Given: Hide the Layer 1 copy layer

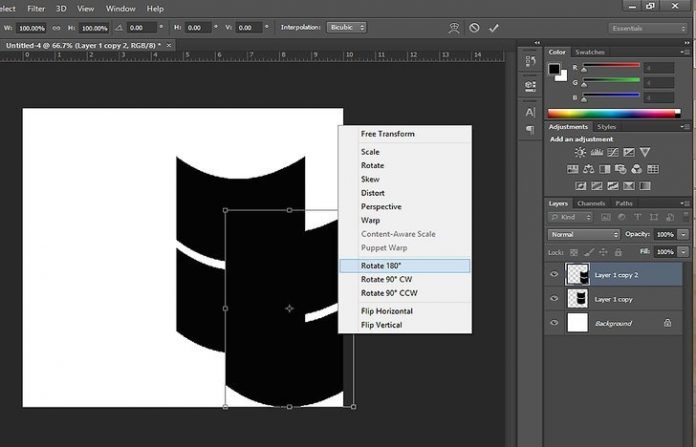Looking at the screenshot, I should [552, 299].
